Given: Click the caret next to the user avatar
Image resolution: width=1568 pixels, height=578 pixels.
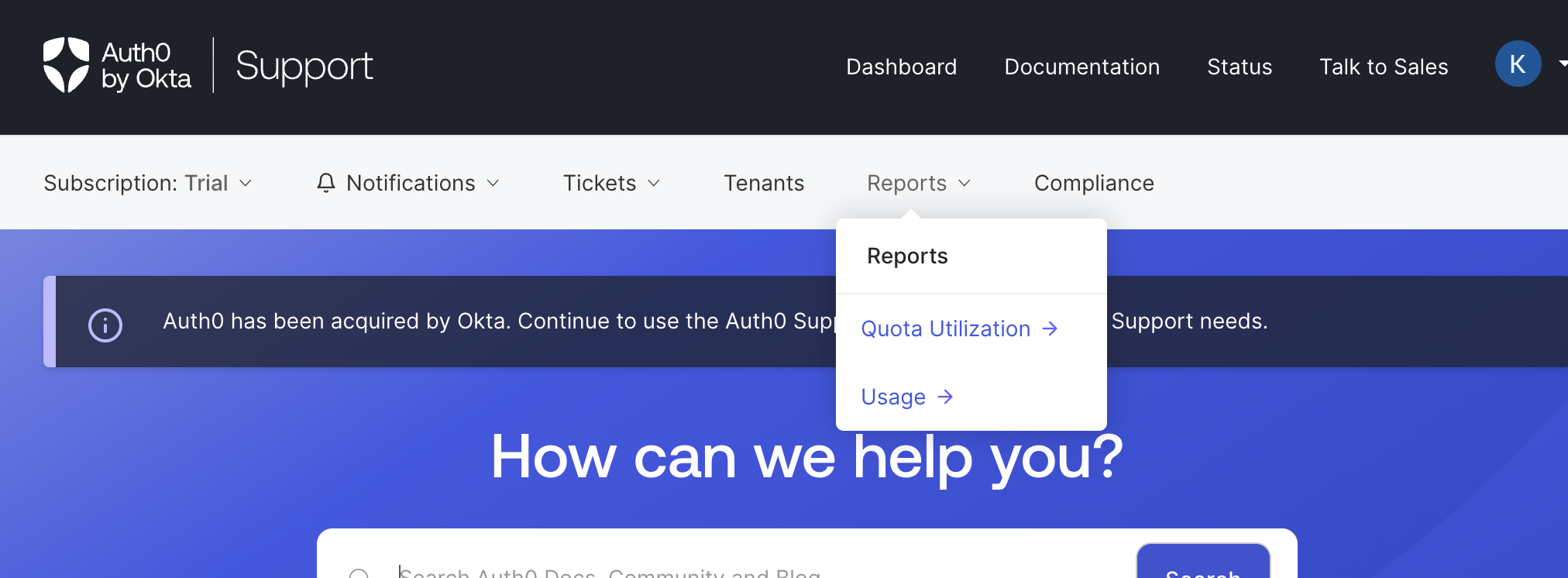Looking at the screenshot, I should click(1563, 64).
